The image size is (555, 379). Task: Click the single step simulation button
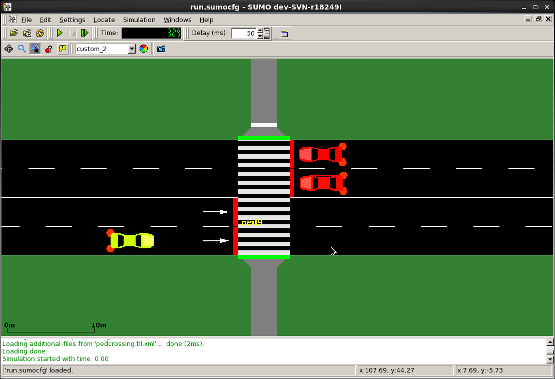click(85, 33)
